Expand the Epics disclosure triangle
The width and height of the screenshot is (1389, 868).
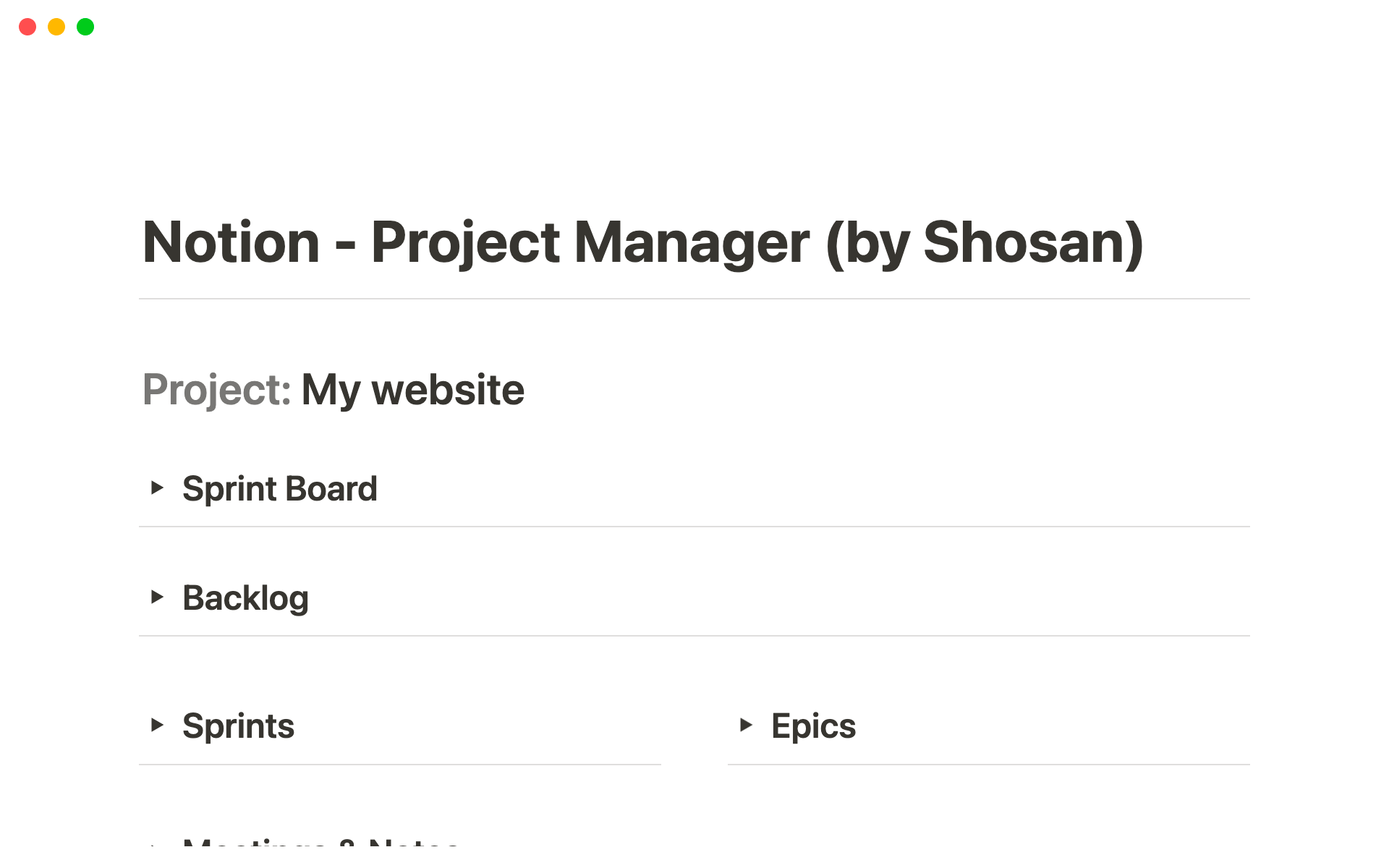tap(747, 726)
